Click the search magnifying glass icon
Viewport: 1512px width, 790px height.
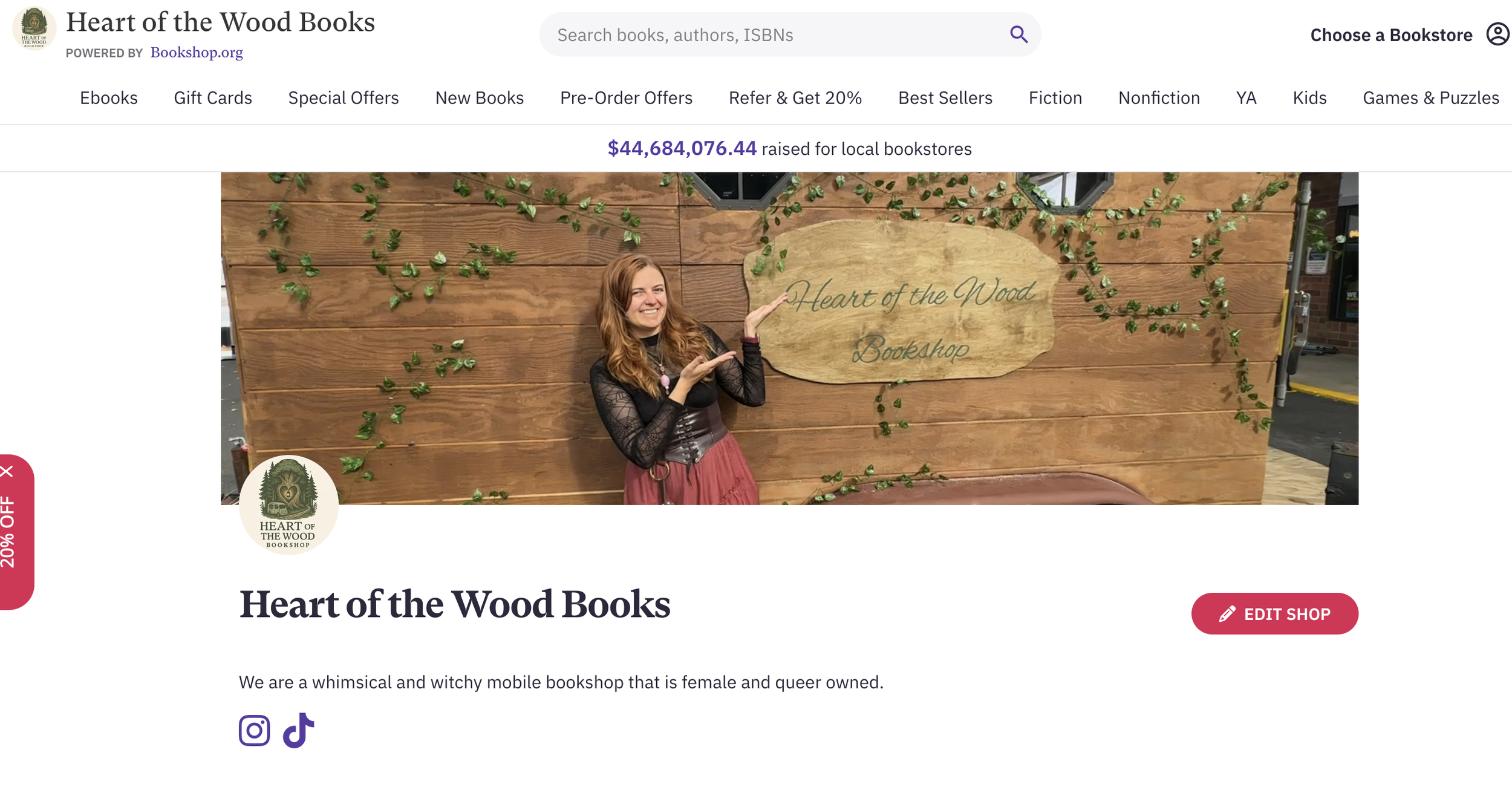click(x=1018, y=34)
